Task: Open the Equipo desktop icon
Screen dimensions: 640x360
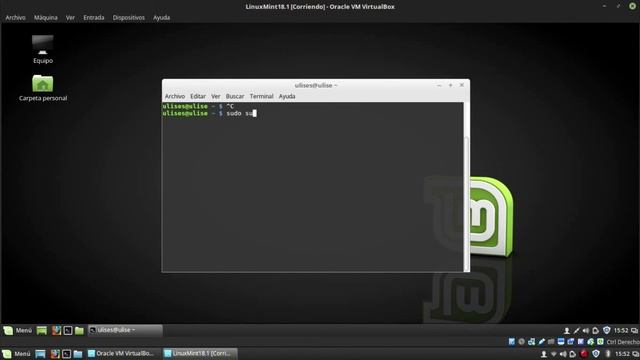Action: point(42,49)
